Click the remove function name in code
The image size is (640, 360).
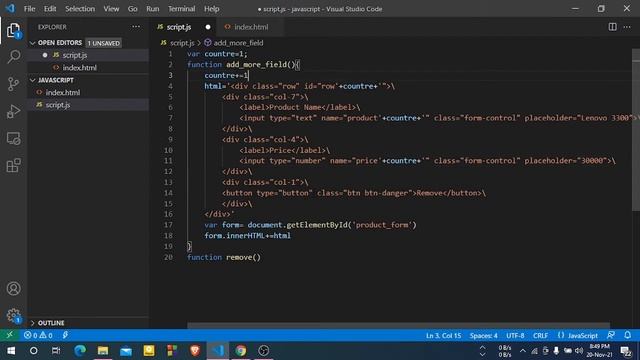[x=239, y=257]
